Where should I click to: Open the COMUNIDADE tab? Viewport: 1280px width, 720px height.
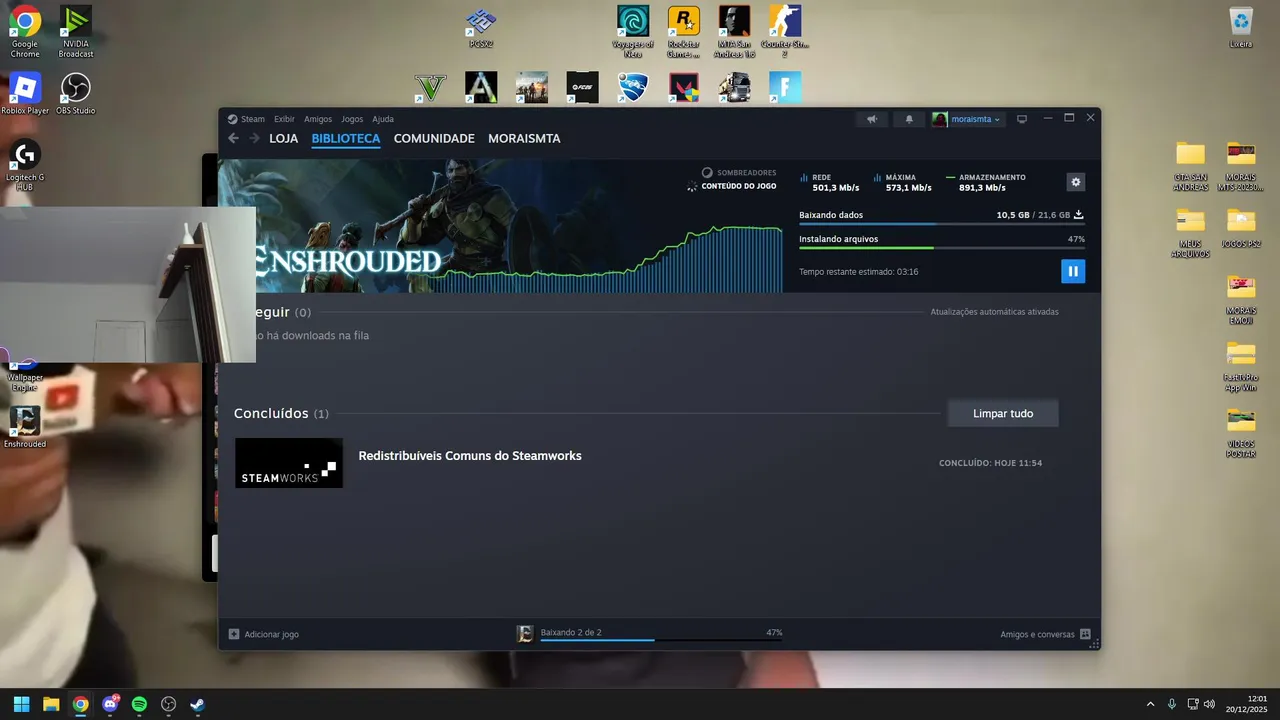click(434, 139)
